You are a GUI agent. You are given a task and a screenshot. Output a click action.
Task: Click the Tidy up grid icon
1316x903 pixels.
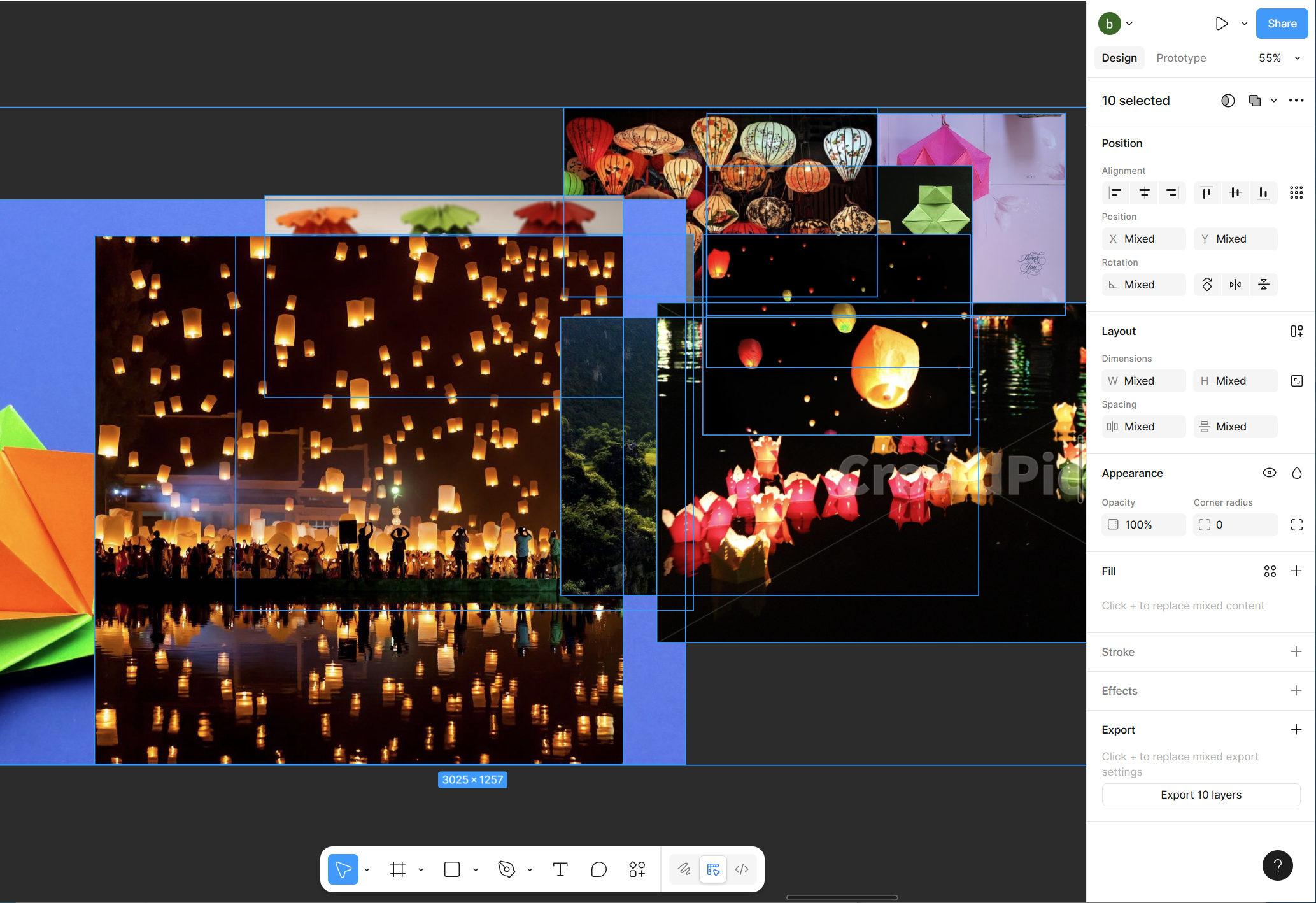point(1296,192)
